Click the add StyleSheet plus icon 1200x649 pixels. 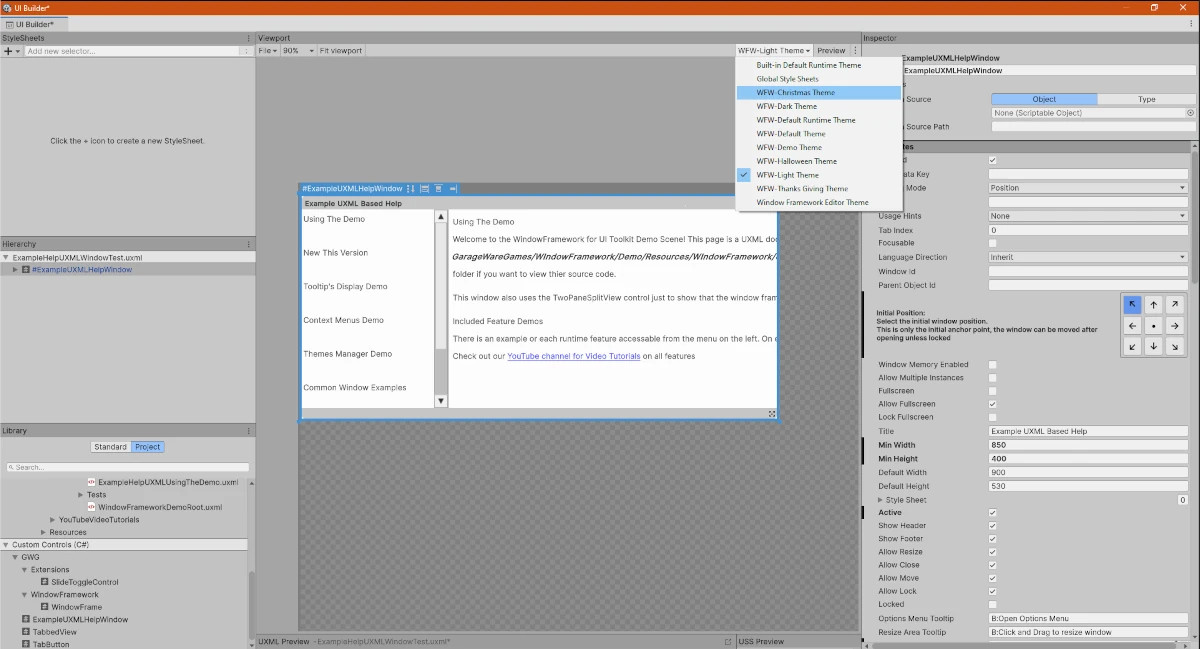click(9, 51)
